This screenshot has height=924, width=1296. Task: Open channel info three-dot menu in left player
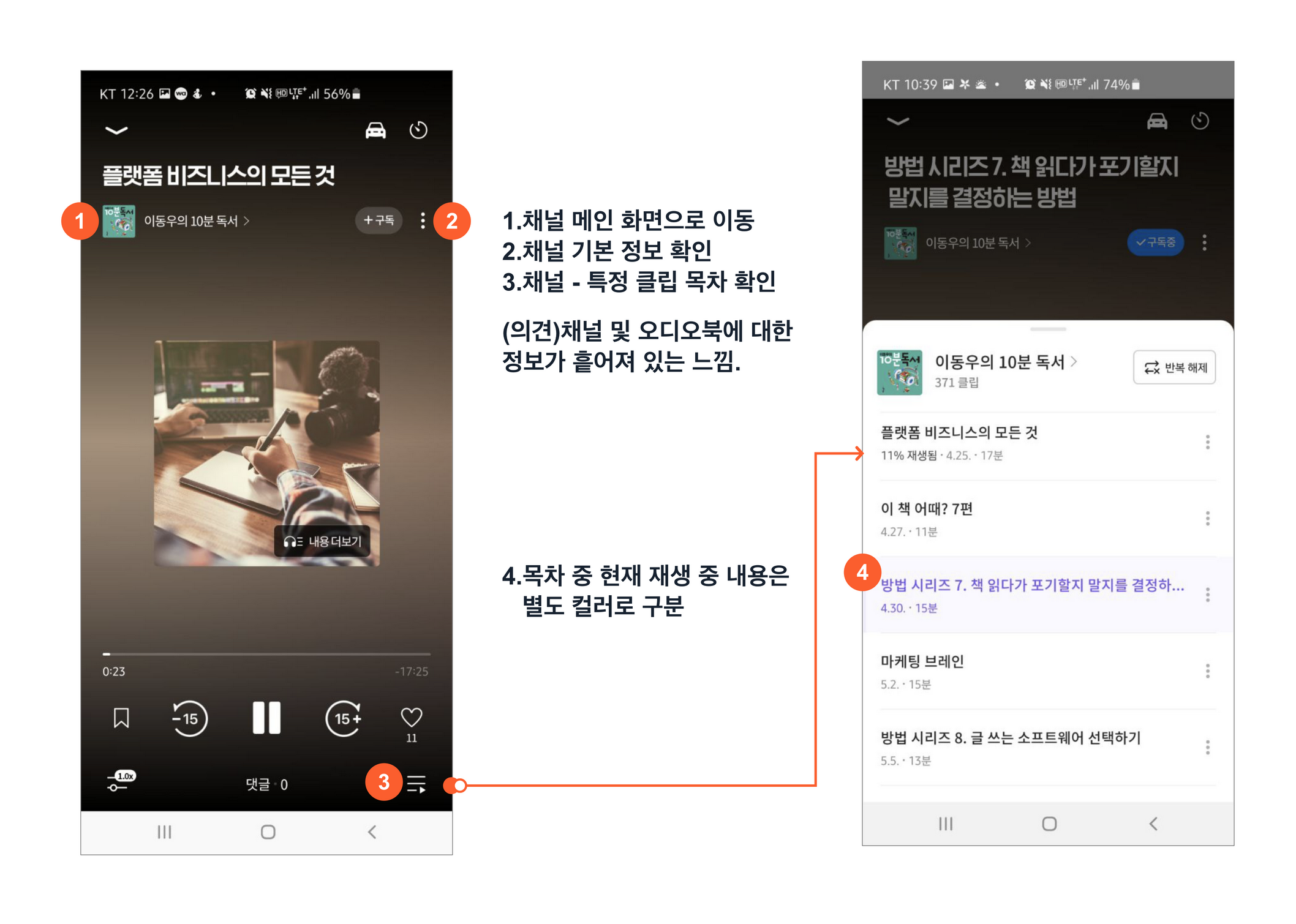[x=423, y=221]
